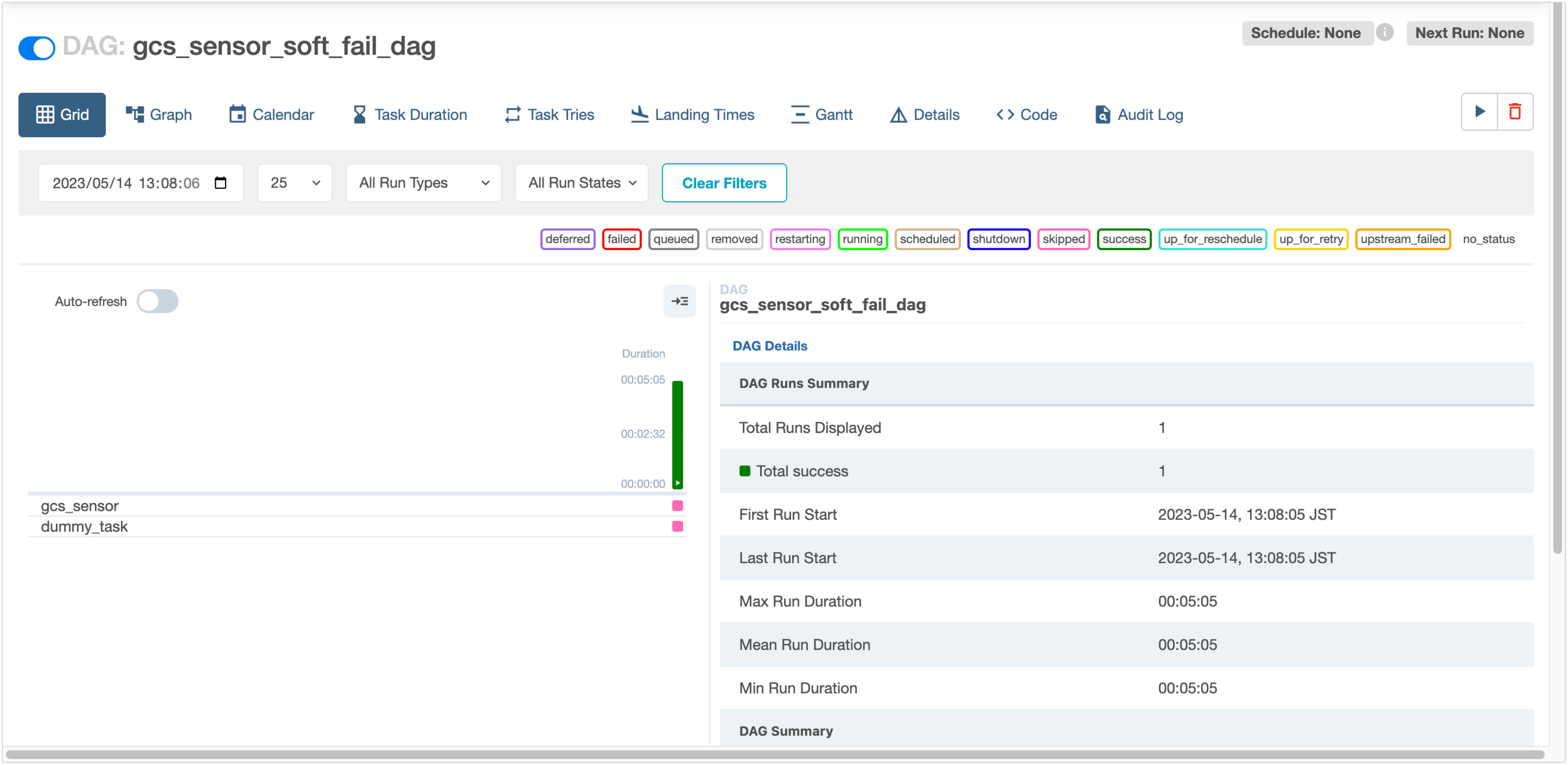The height and width of the screenshot is (765, 1568).
Task: Collapse the details panel arrow button
Action: pyautogui.click(x=679, y=301)
